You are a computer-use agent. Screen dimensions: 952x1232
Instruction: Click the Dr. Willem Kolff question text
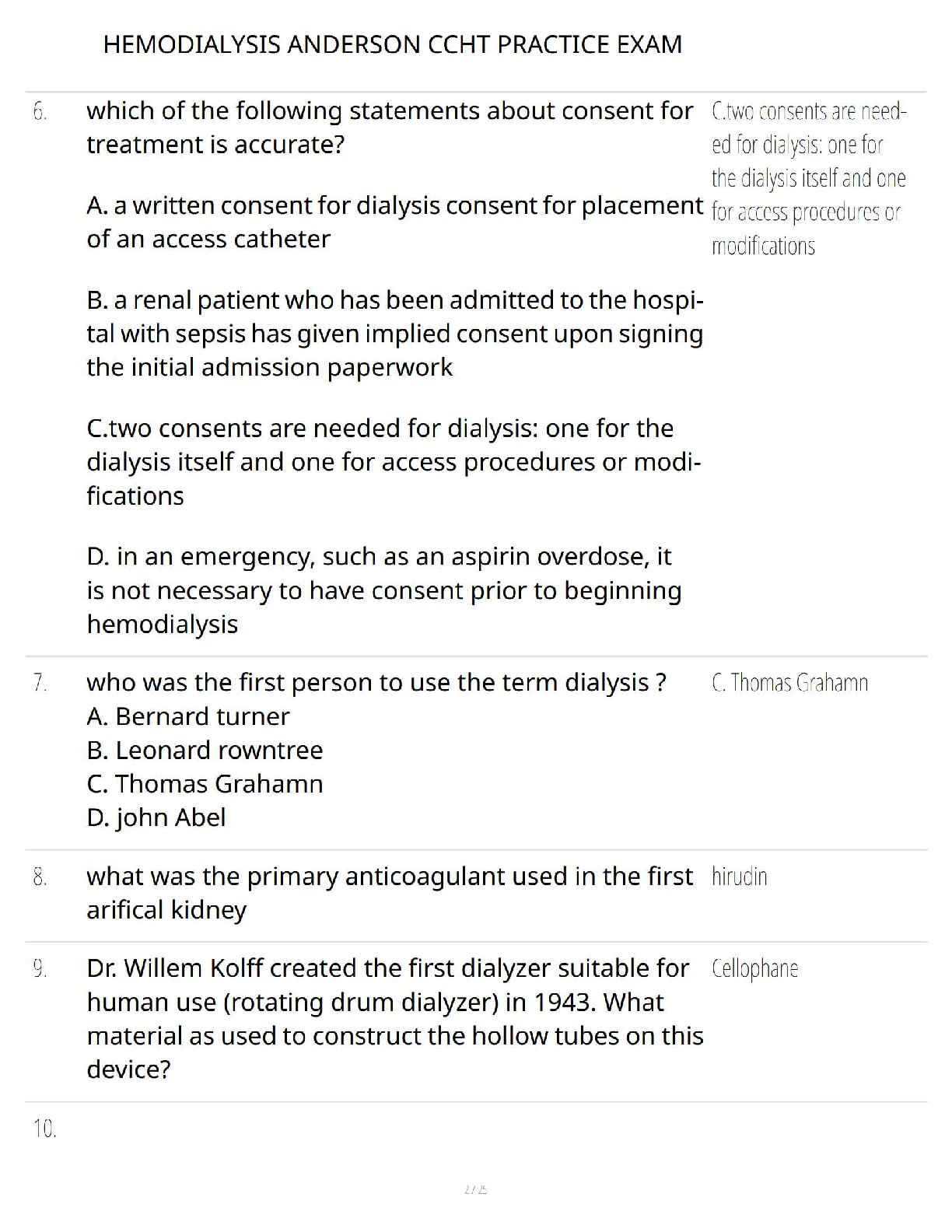coord(394,1019)
